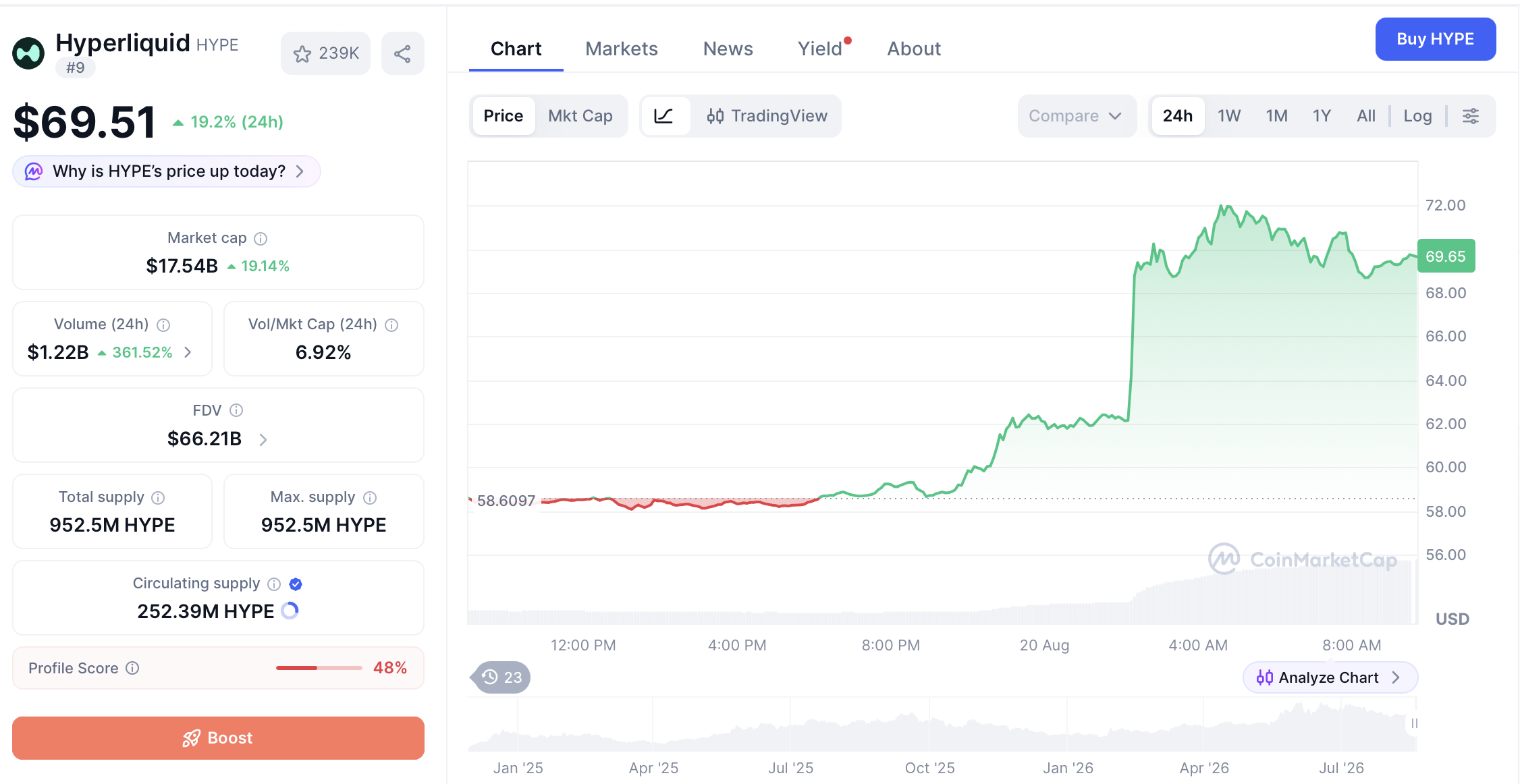Image resolution: width=1520 pixels, height=784 pixels.
Task: Open chart settings sliders icon
Action: click(1471, 116)
